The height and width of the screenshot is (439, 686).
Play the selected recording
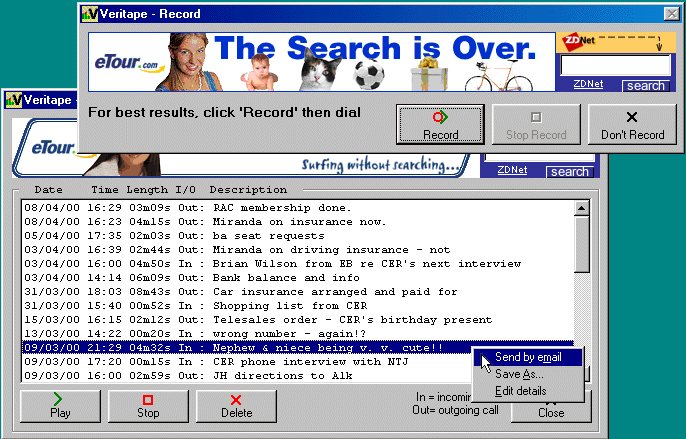tap(60, 406)
